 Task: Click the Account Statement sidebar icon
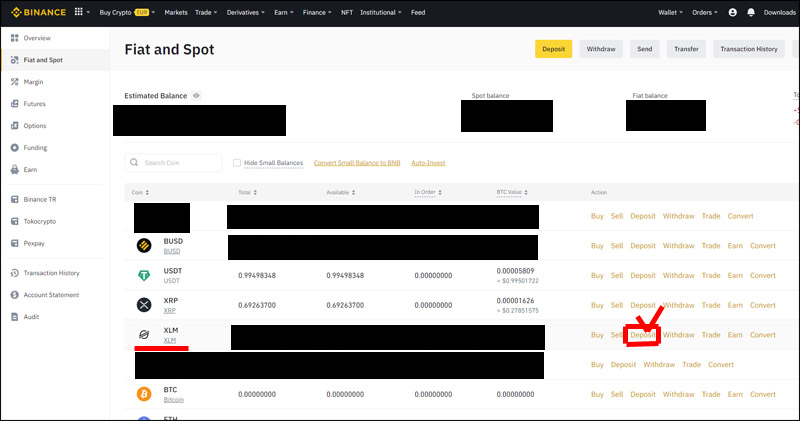point(14,294)
